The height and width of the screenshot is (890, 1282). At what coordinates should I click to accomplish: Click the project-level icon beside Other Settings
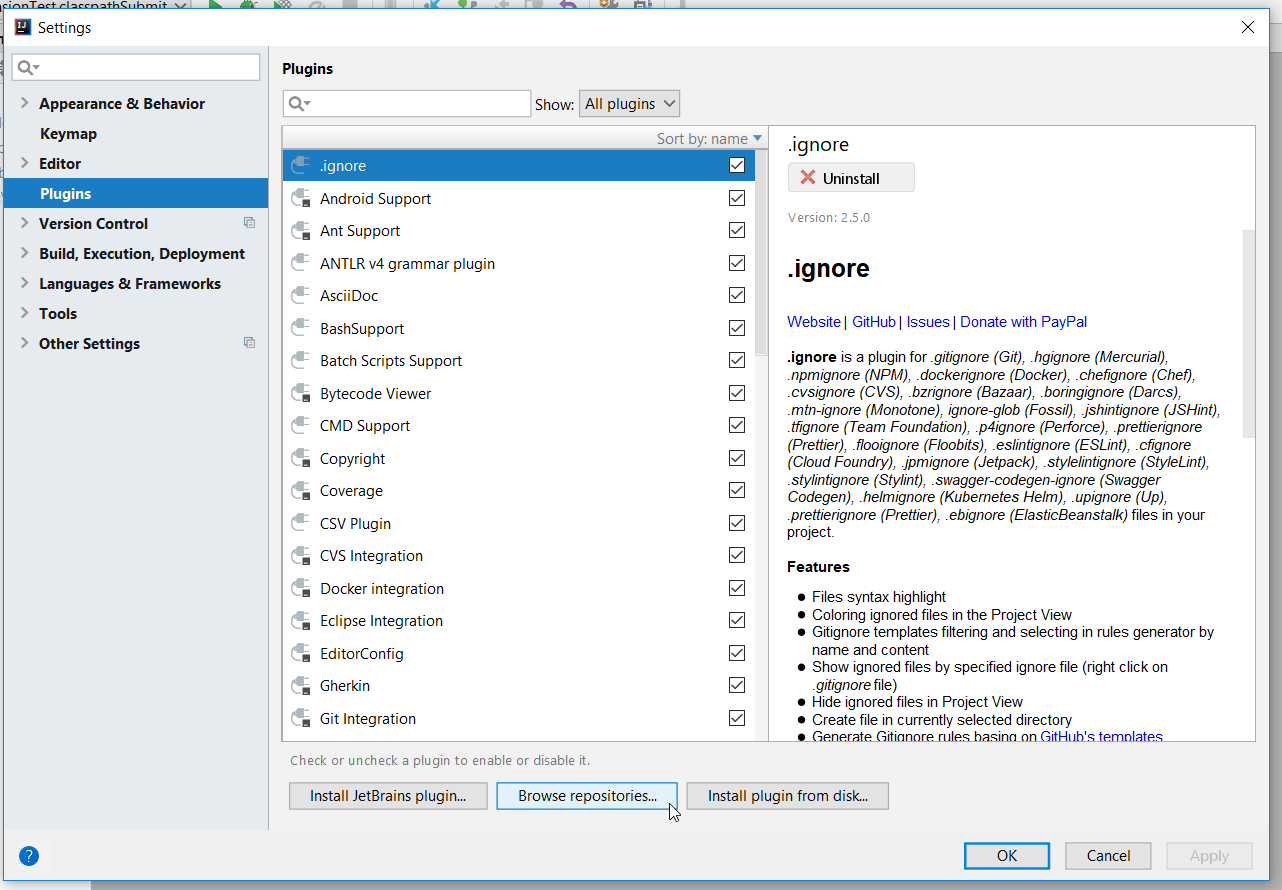pos(250,343)
